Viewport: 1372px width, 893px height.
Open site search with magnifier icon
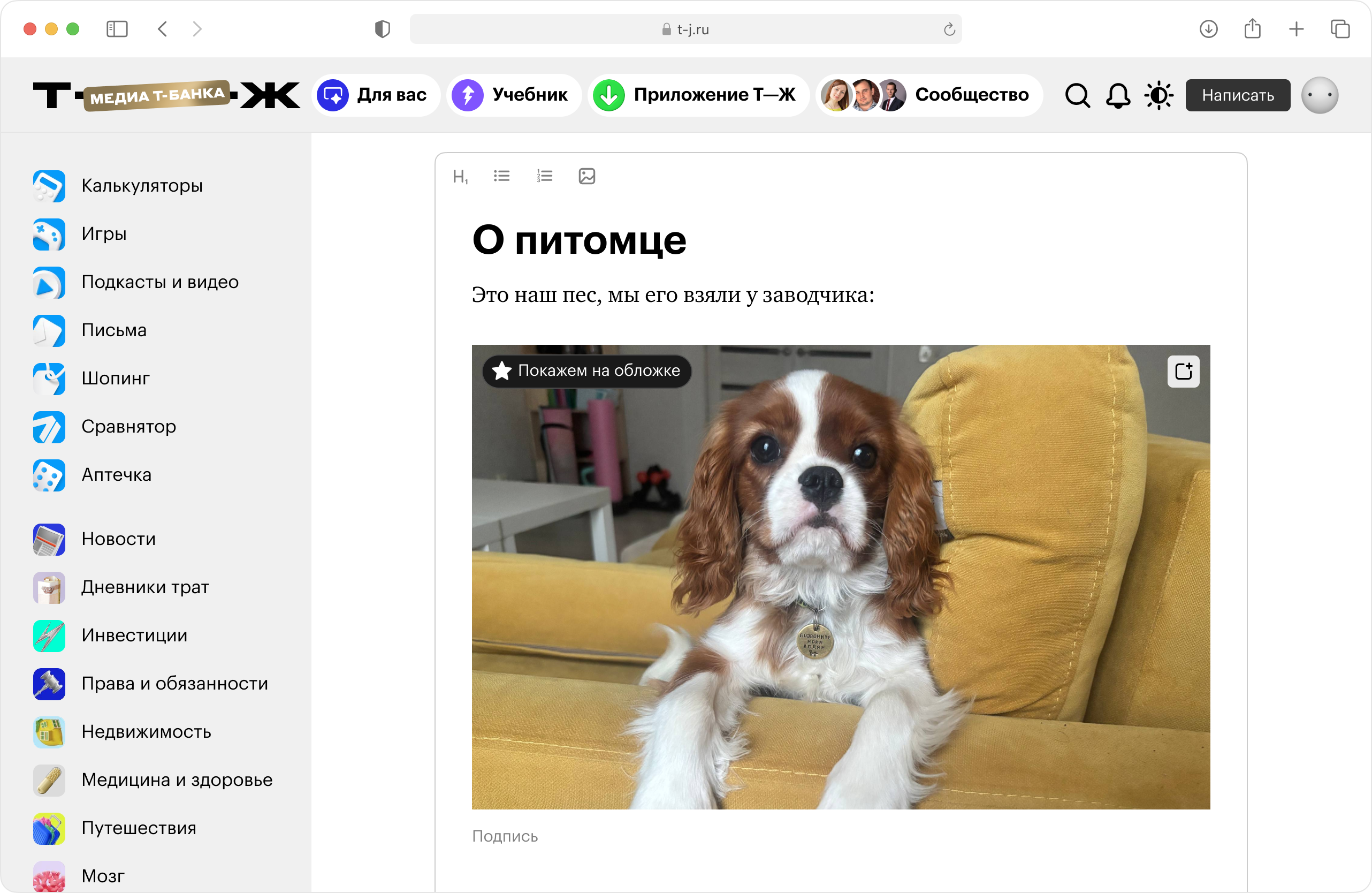click(x=1077, y=96)
